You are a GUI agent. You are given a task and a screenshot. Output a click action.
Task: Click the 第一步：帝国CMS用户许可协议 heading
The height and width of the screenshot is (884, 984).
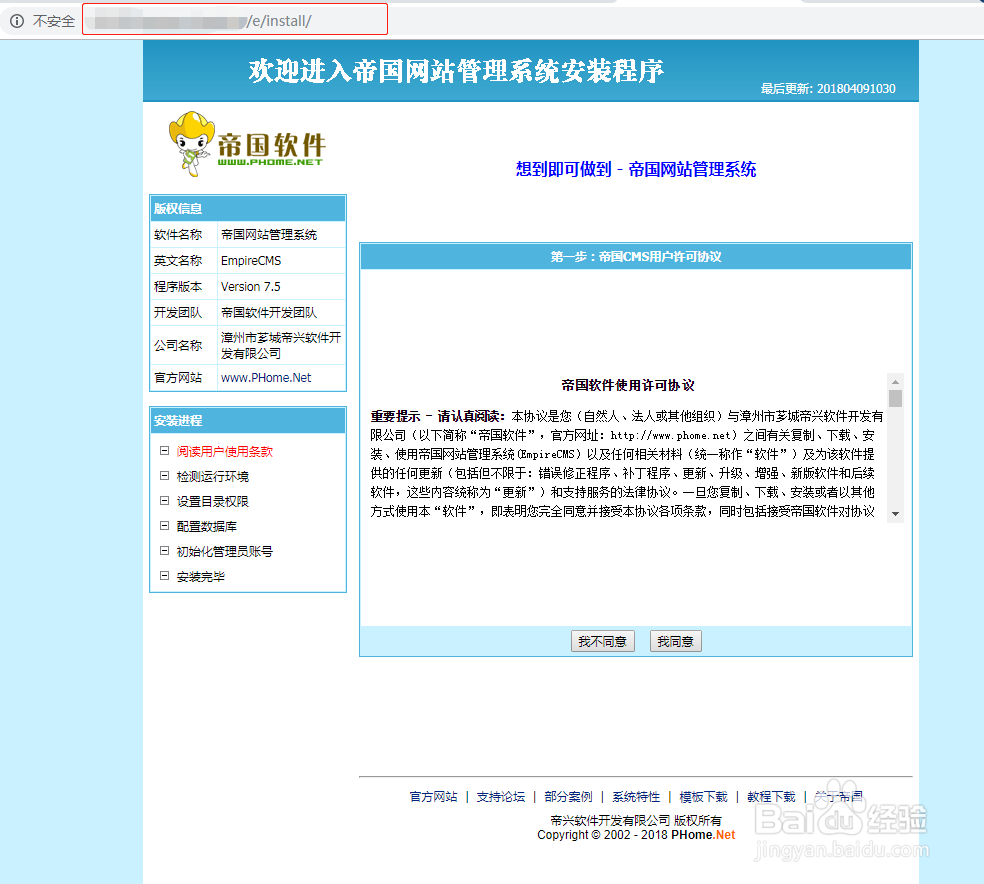[636, 257]
